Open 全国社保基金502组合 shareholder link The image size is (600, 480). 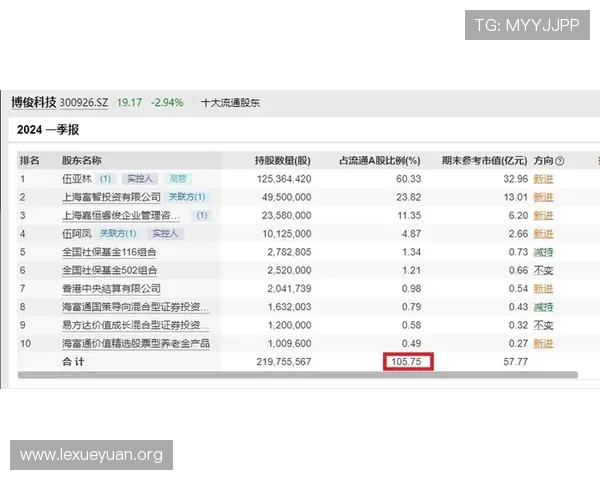click(x=109, y=271)
